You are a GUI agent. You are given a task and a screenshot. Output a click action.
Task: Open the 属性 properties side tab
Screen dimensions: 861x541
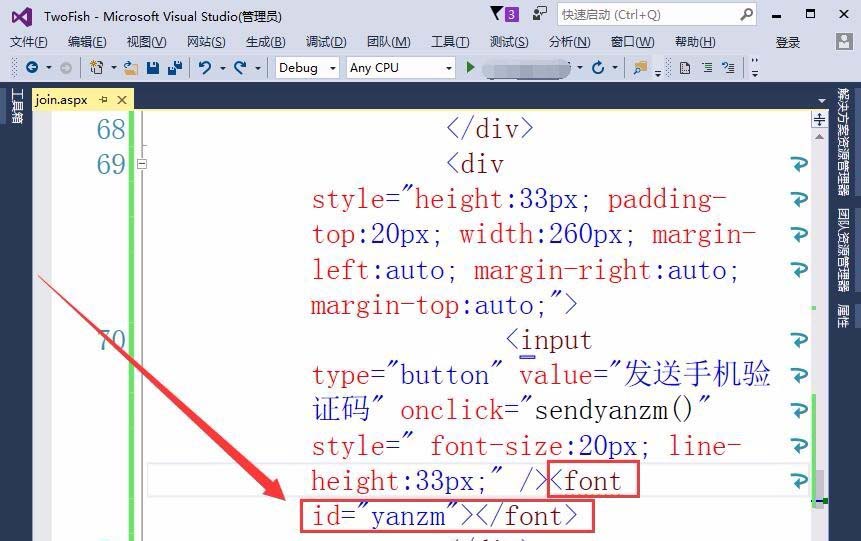click(x=843, y=316)
